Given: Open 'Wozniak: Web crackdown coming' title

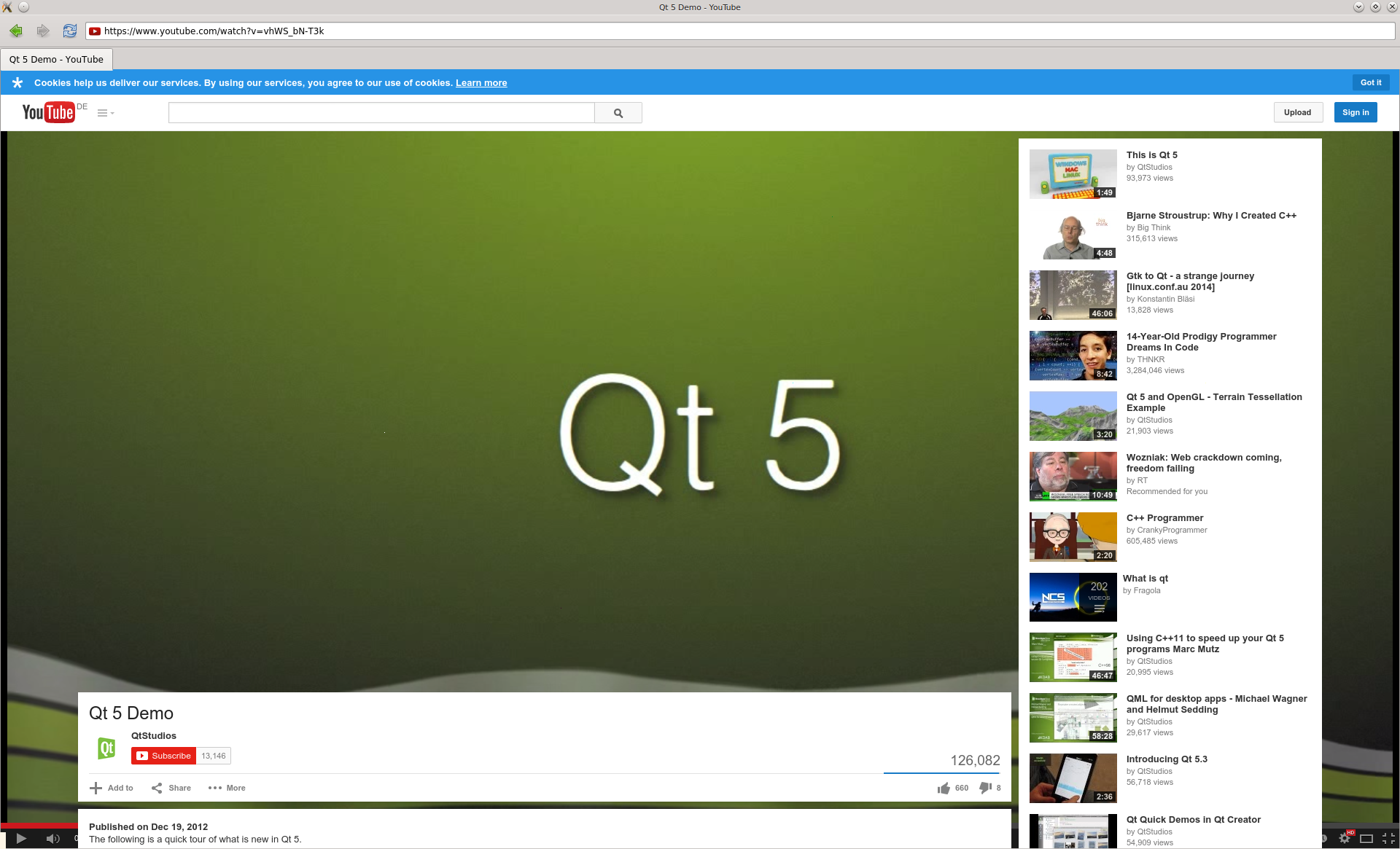Looking at the screenshot, I should (x=1204, y=463).
